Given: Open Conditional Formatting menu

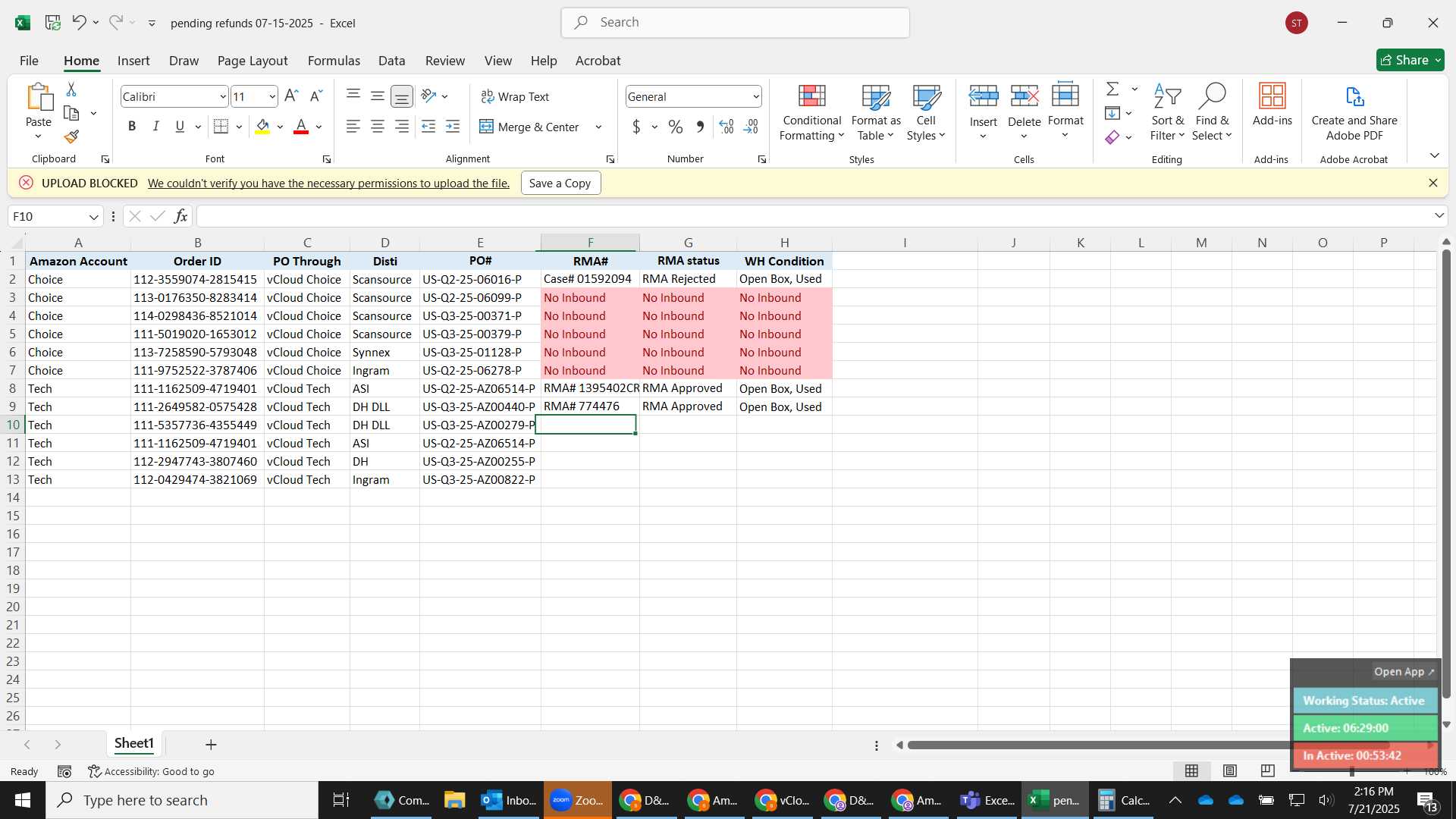Looking at the screenshot, I should [811, 112].
